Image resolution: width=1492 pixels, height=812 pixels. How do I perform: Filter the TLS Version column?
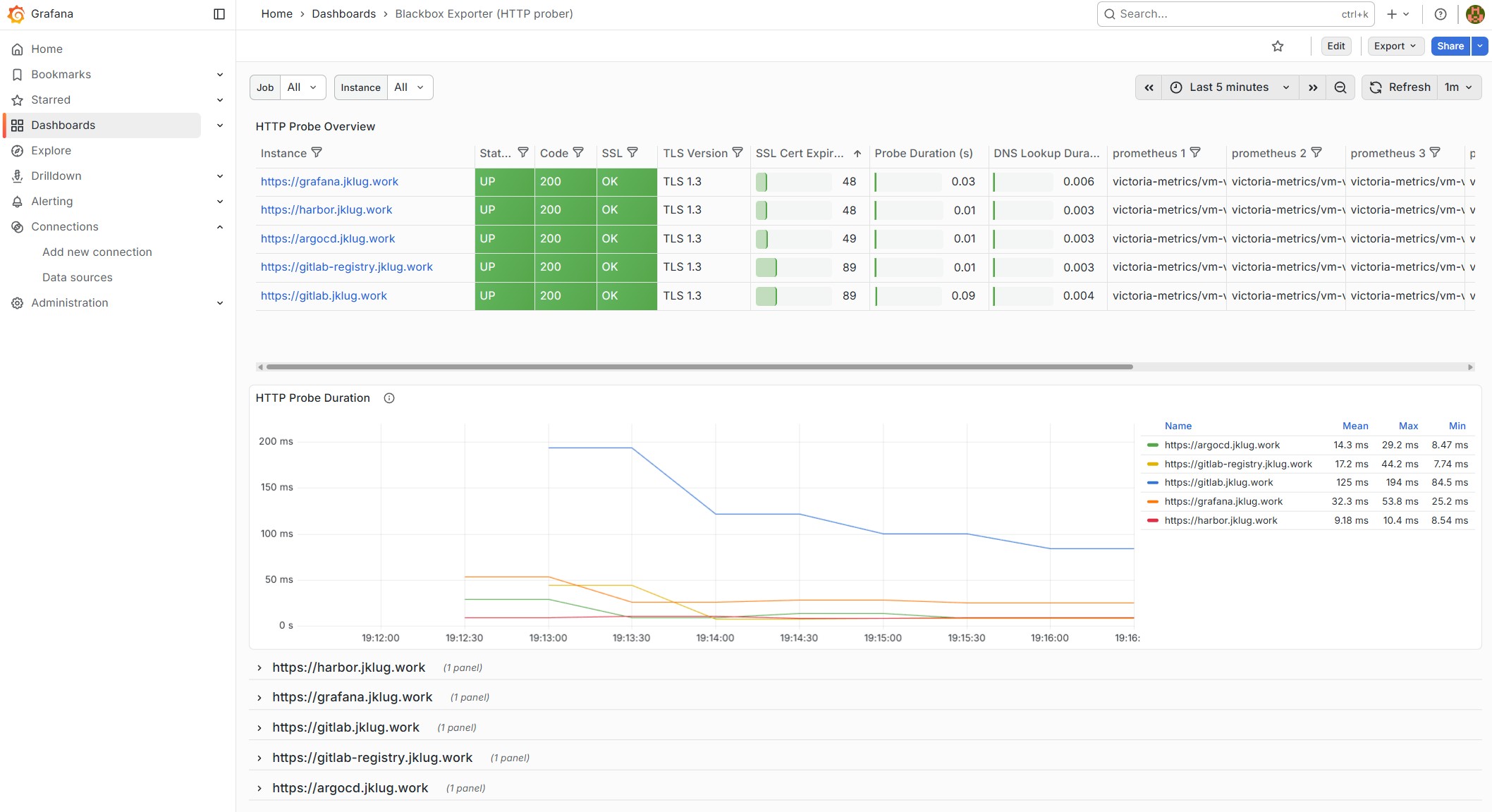click(x=738, y=152)
